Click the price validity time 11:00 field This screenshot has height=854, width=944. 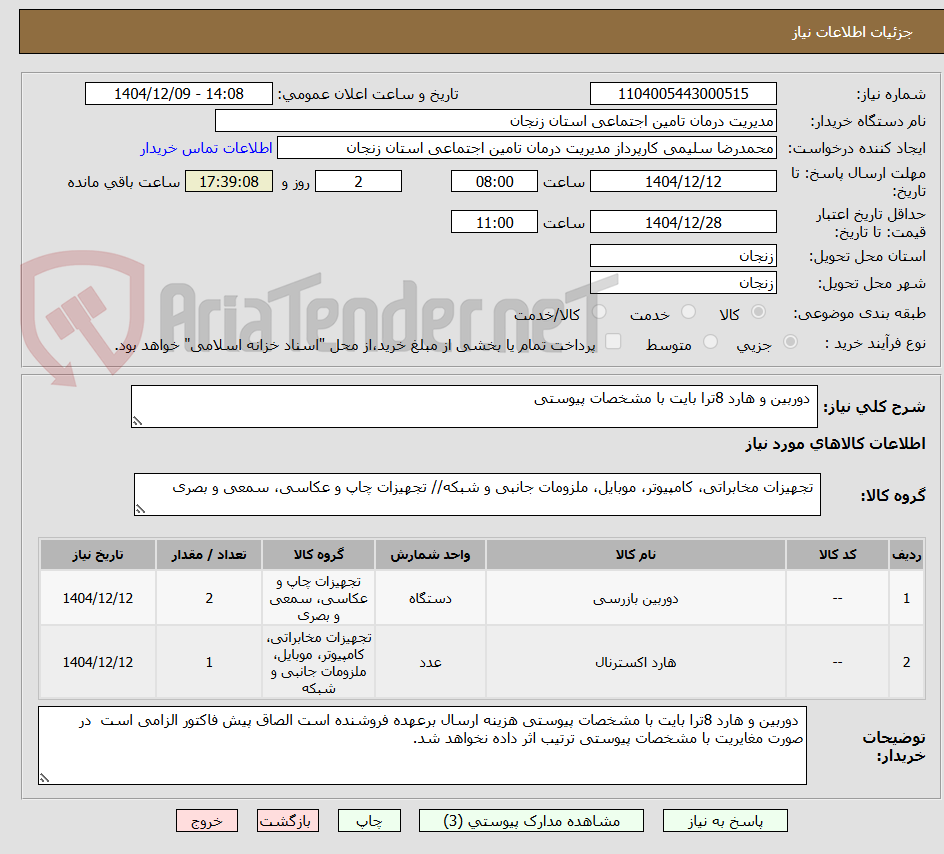pyautogui.click(x=494, y=222)
